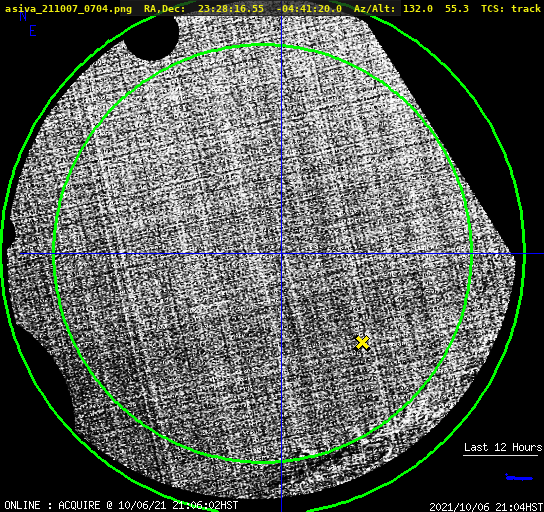544x512 pixels.
Task: Click the Az/Alt label in header
Action: click(x=374, y=9)
